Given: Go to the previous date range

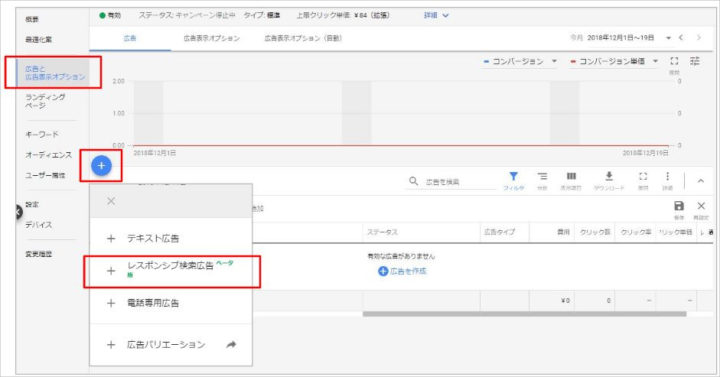Looking at the screenshot, I should 681,38.
